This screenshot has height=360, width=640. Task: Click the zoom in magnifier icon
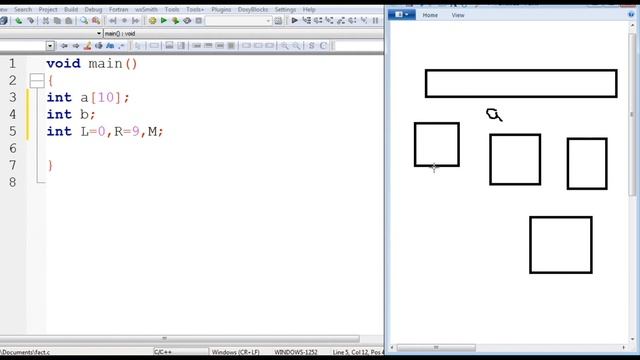click(284, 46)
